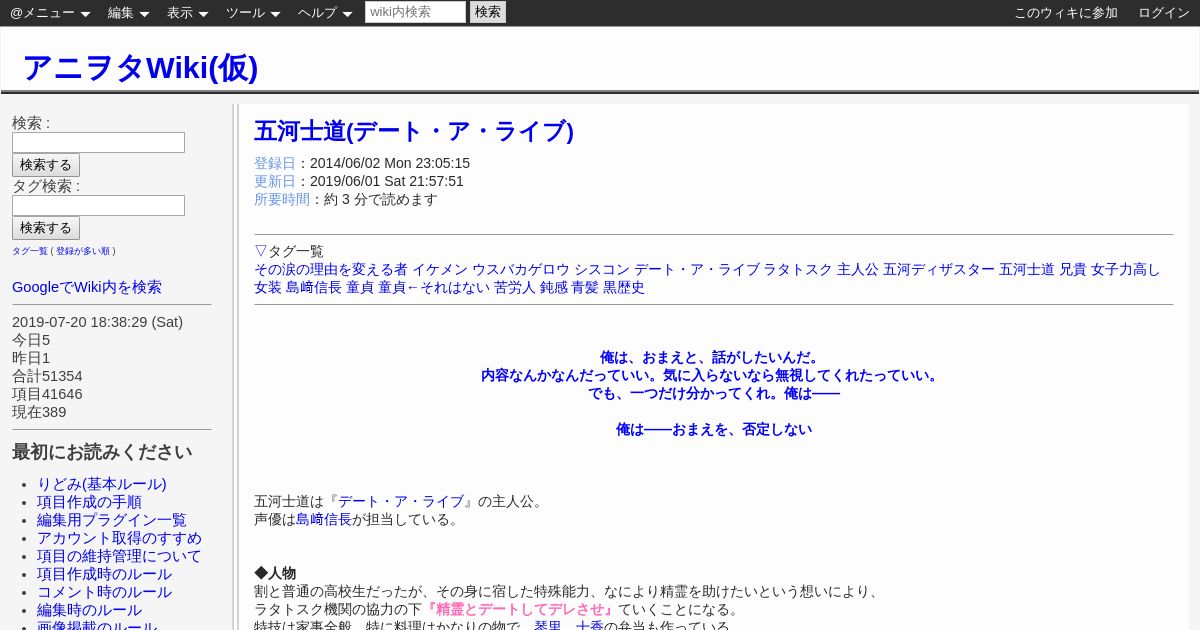Click the 合計51354 counter text
The height and width of the screenshot is (630, 1200).
pos(47,376)
